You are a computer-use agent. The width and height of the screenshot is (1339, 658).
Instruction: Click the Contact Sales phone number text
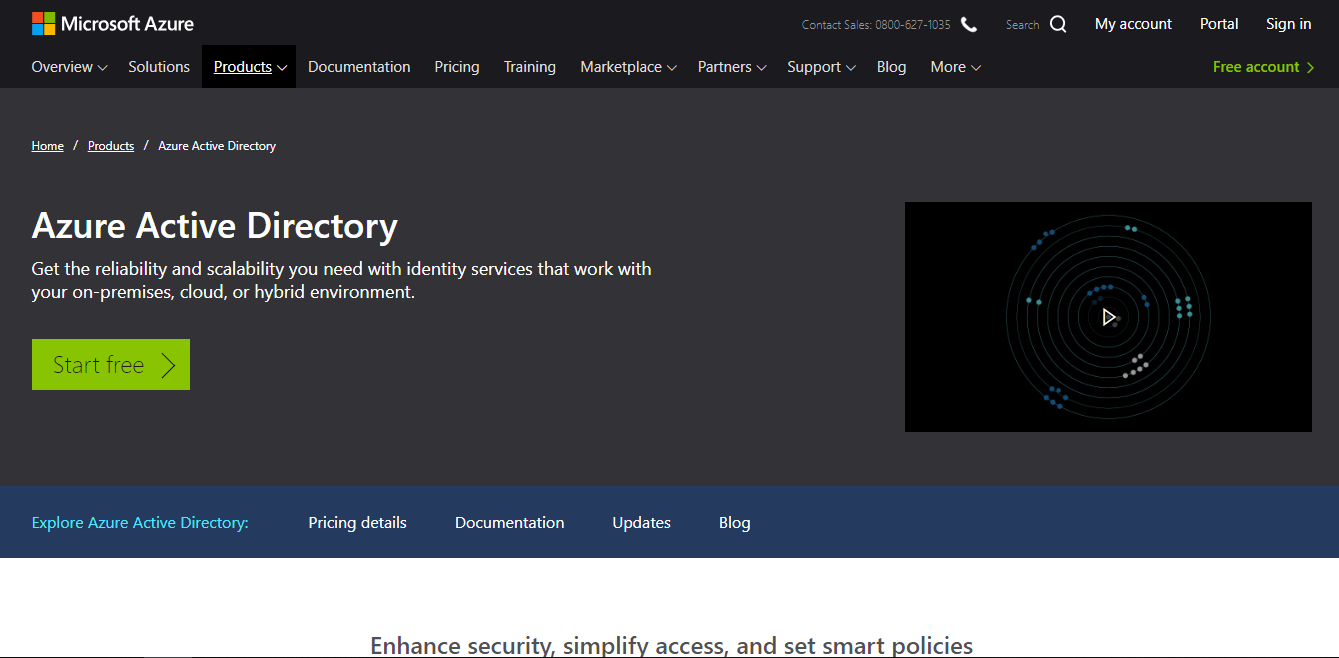[876, 25]
